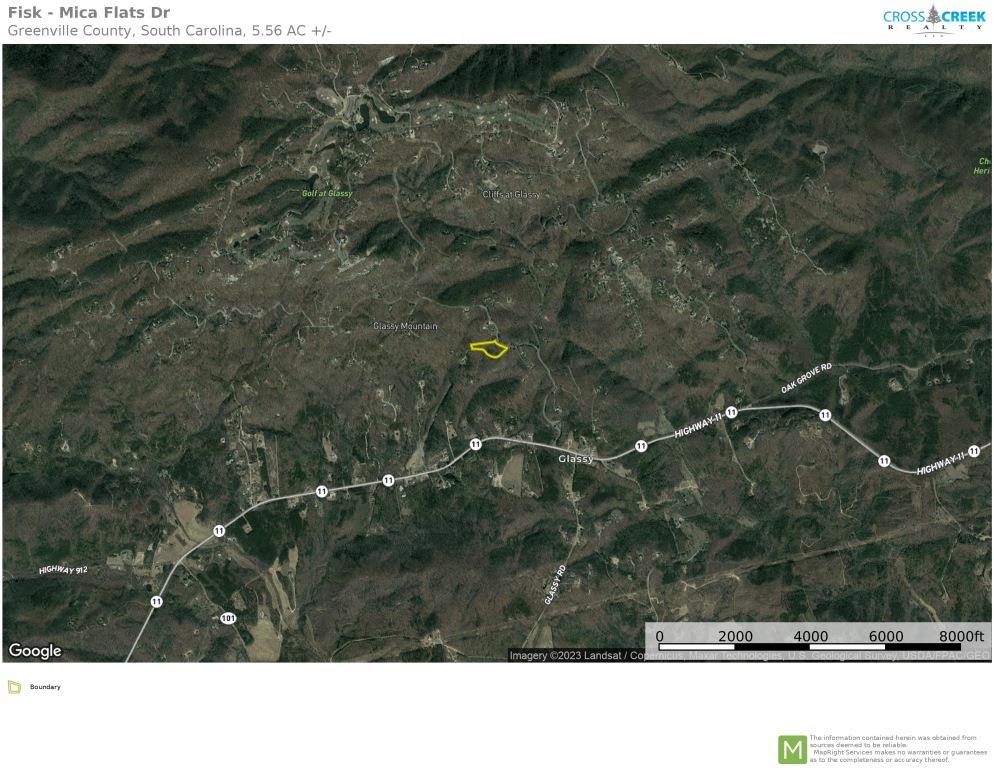Click the Glassy Rd road label
994x768 pixels.
(x=555, y=584)
